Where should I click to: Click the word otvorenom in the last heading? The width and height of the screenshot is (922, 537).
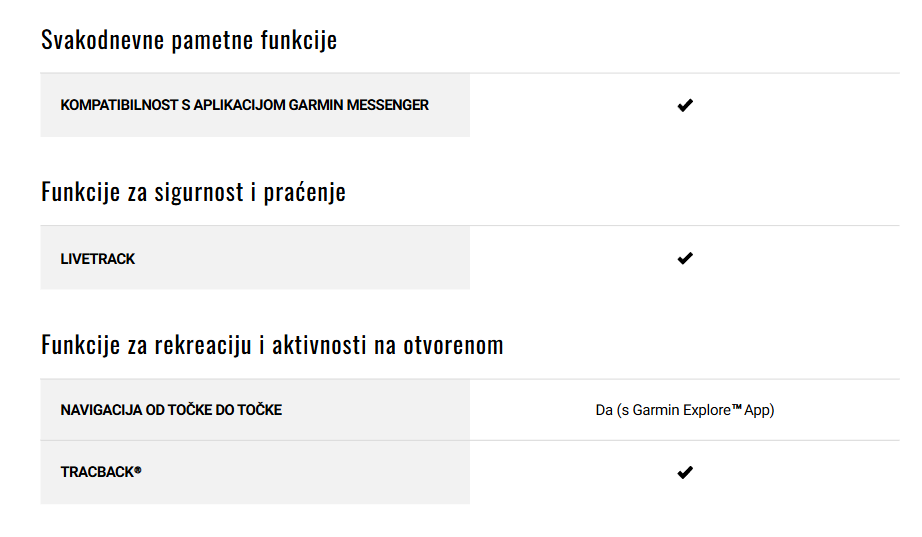(453, 345)
